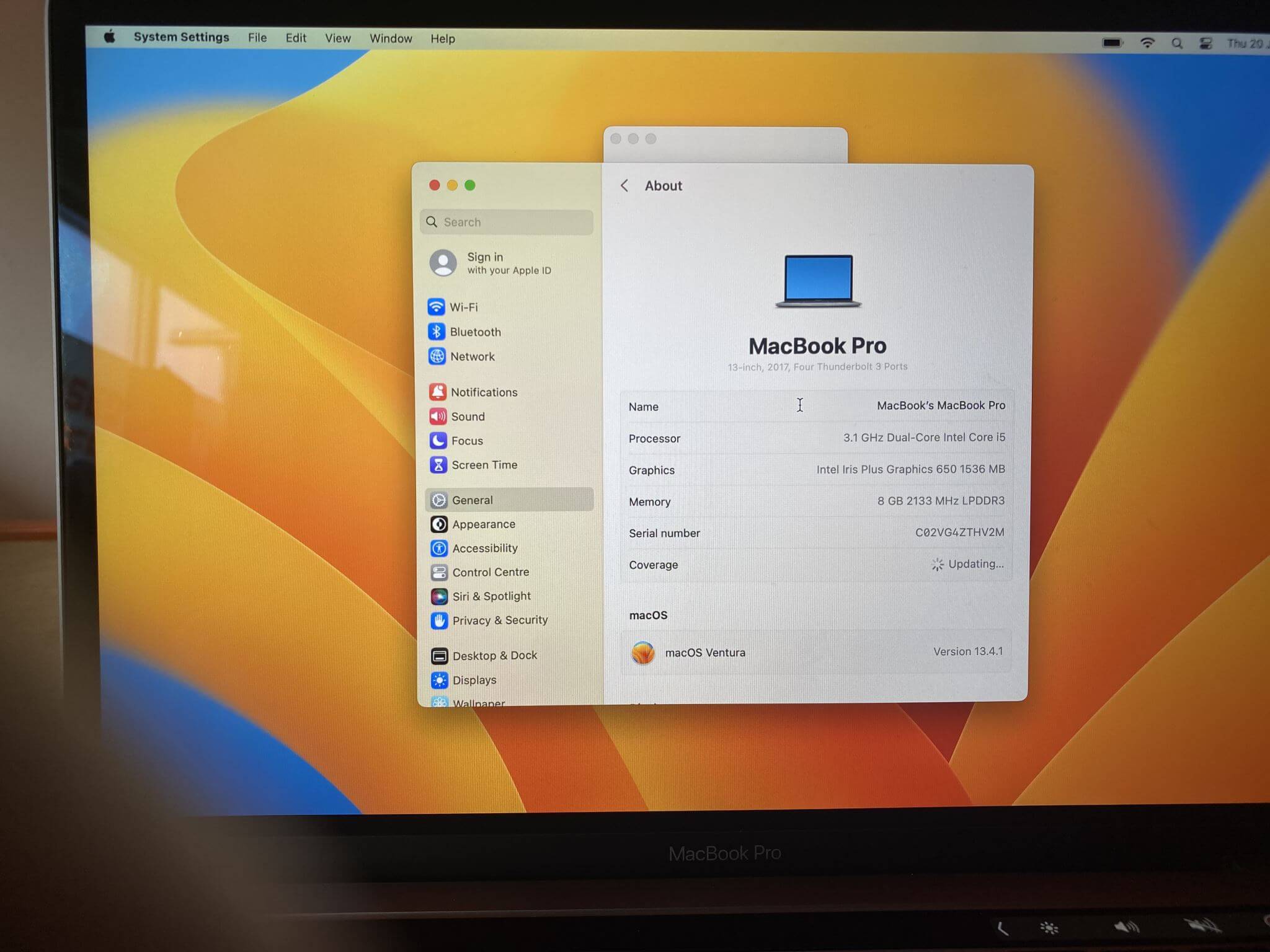The height and width of the screenshot is (952, 1270).
Task: Click the 13-inch, 2017 model description
Action: click(x=817, y=367)
